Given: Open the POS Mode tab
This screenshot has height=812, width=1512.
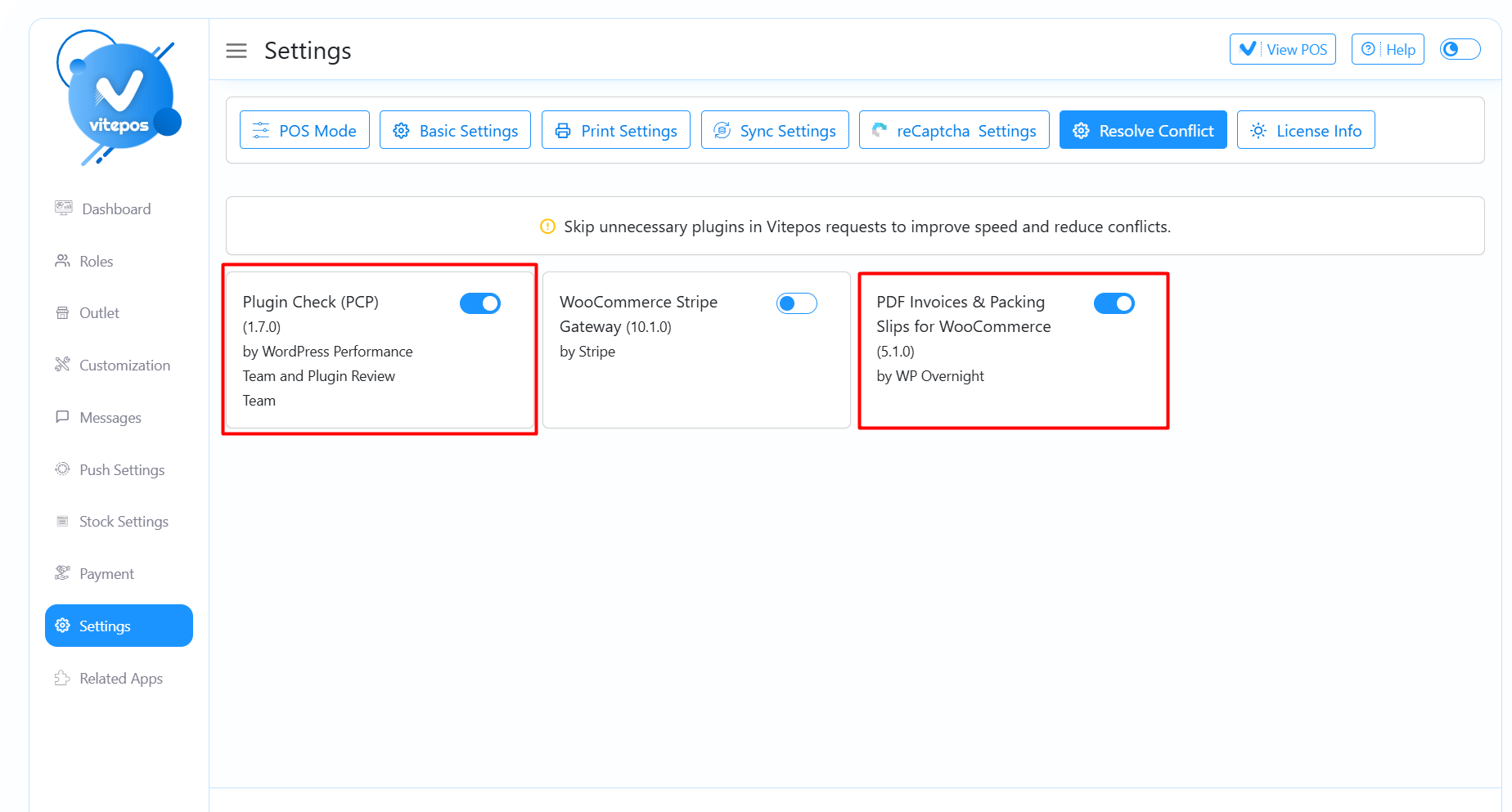Looking at the screenshot, I should [x=304, y=130].
